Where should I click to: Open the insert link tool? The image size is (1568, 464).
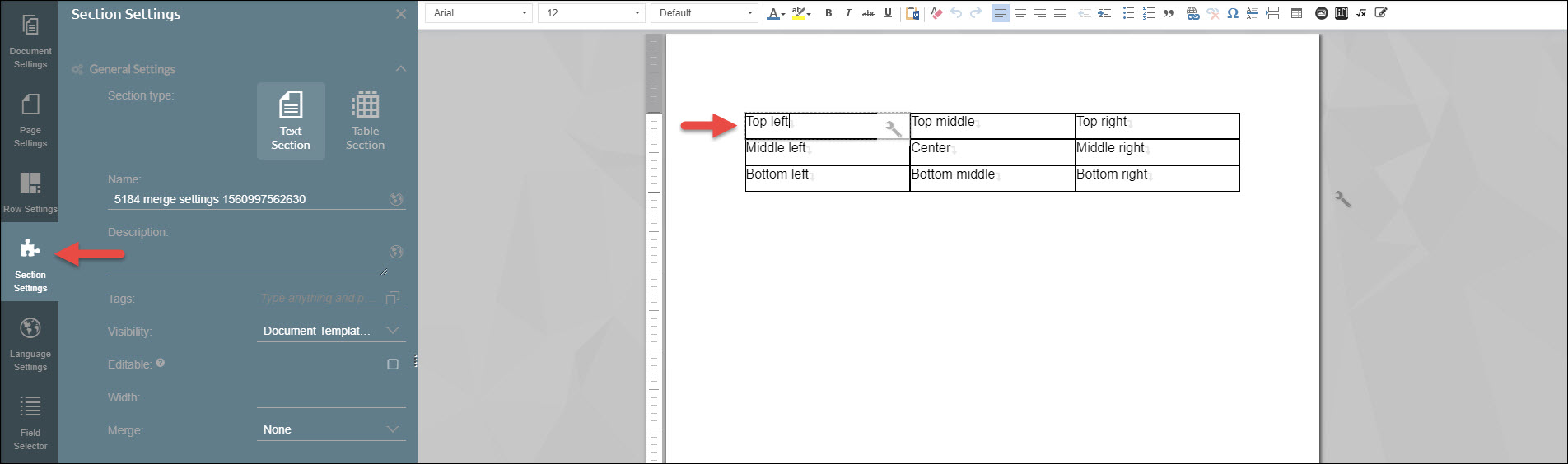click(x=1192, y=13)
